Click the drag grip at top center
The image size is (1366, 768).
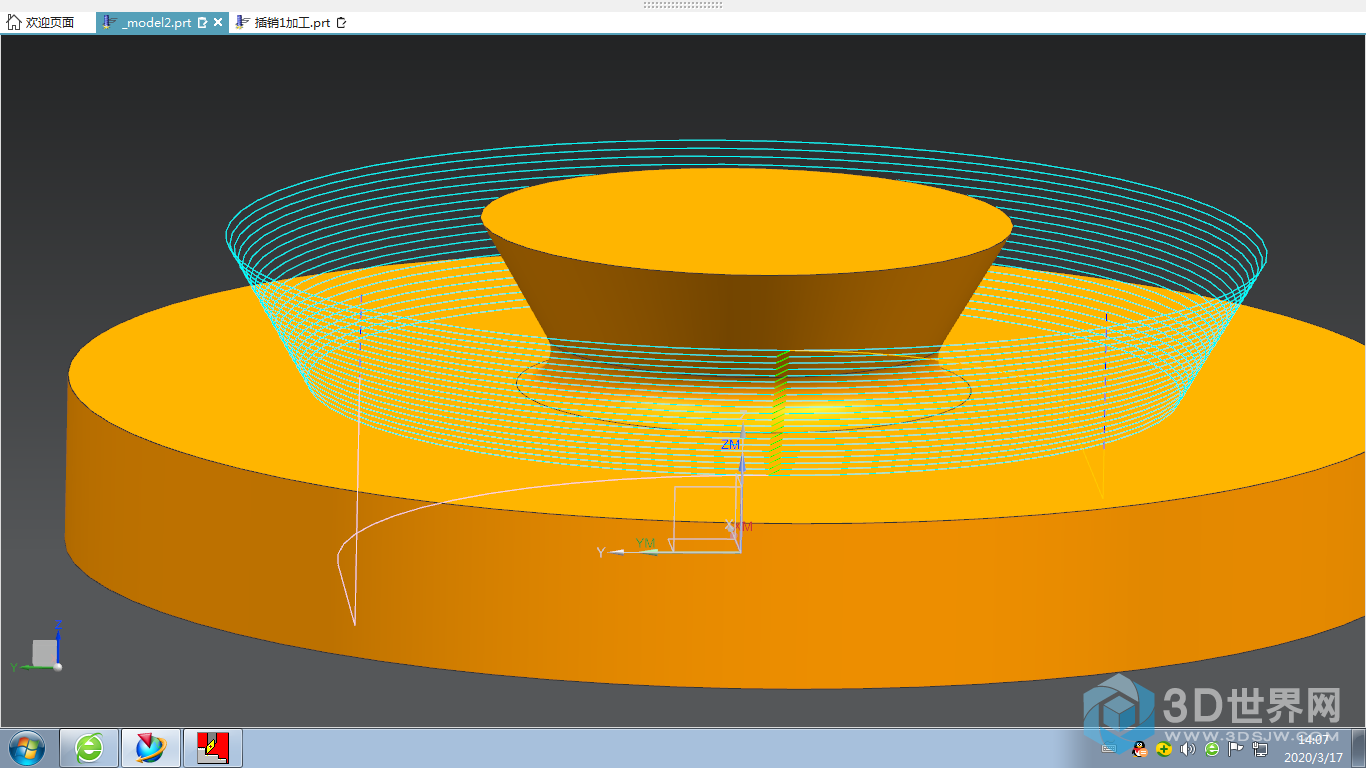[x=683, y=5]
